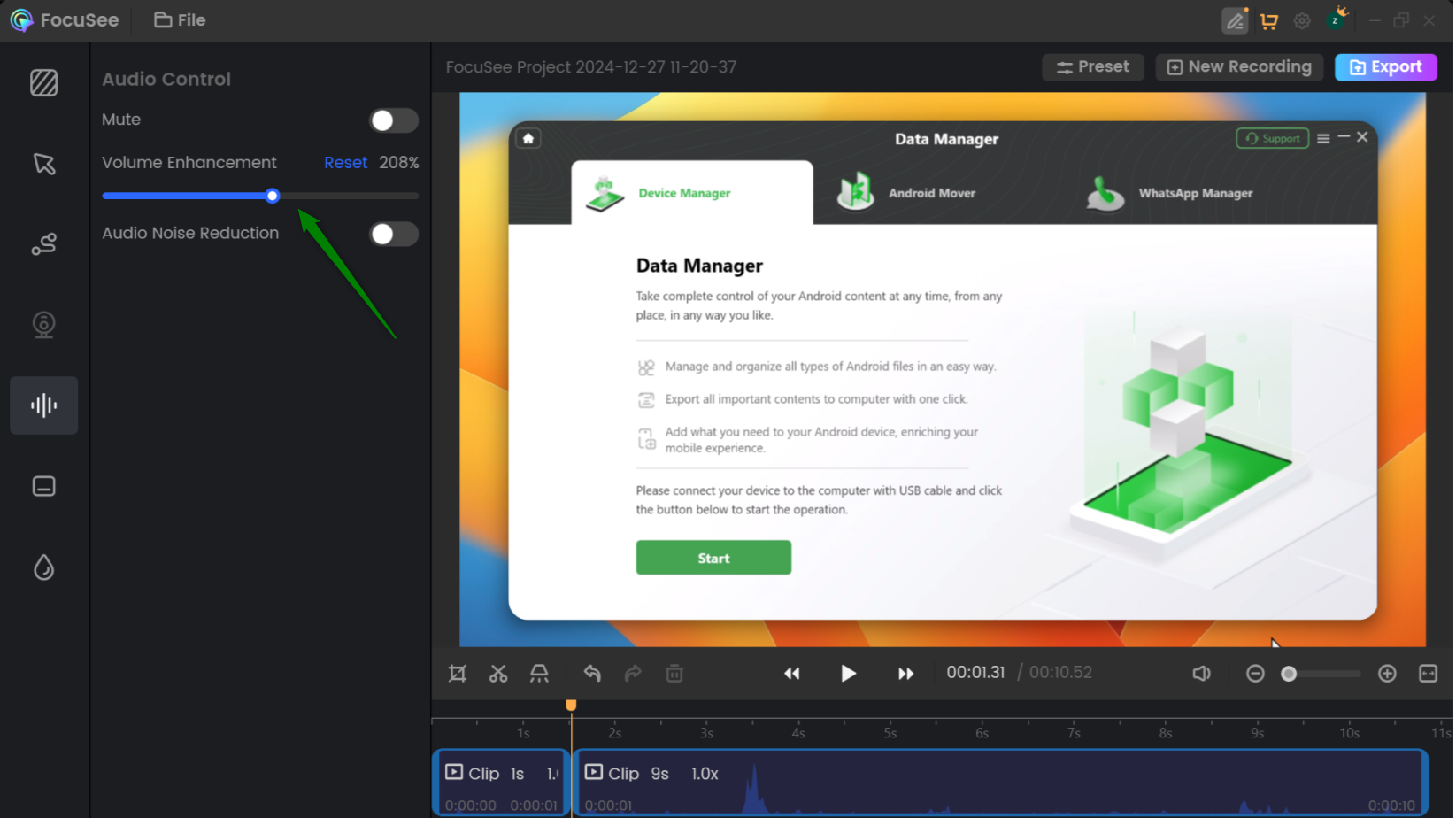The width and height of the screenshot is (1456, 818).
Task: Click the timeline zoom slider knob
Action: [1289, 674]
